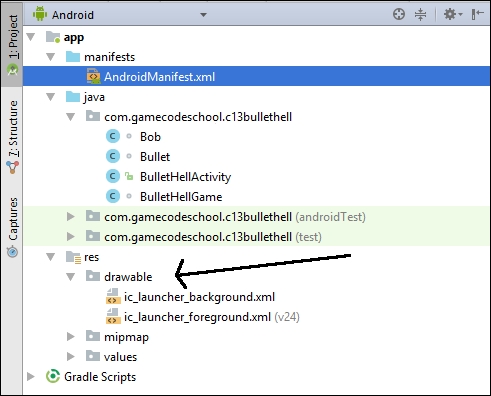This screenshot has width=491, height=396.
Task: Select com.gamecodeschool.c13bullethell (test) label
Action: pos(213,237)
